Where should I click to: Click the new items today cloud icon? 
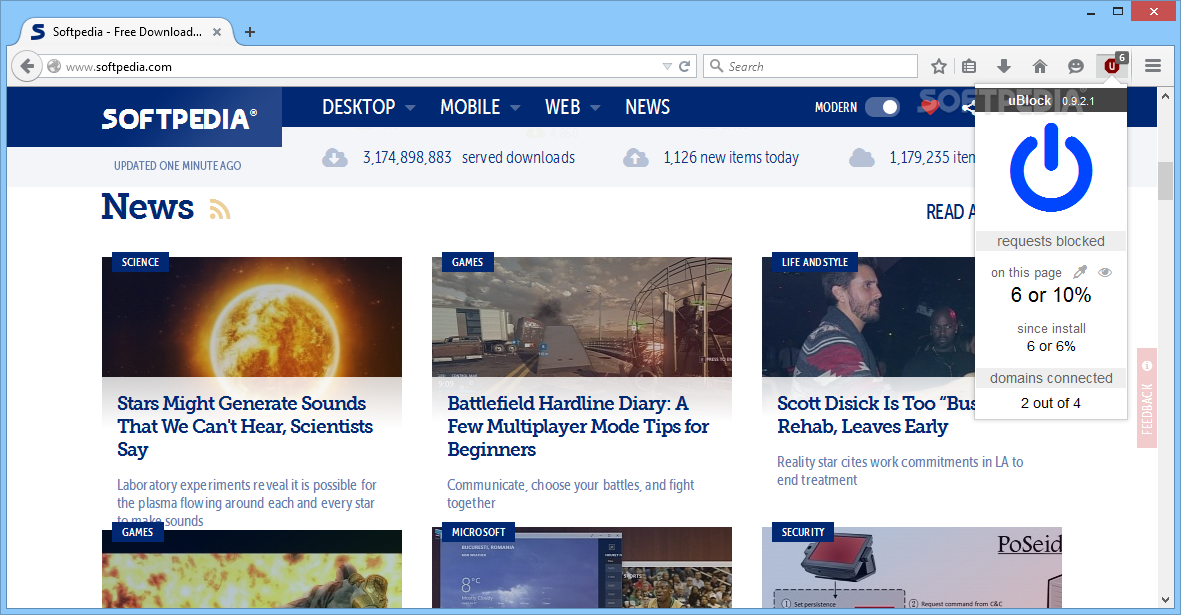coord(636,157)
